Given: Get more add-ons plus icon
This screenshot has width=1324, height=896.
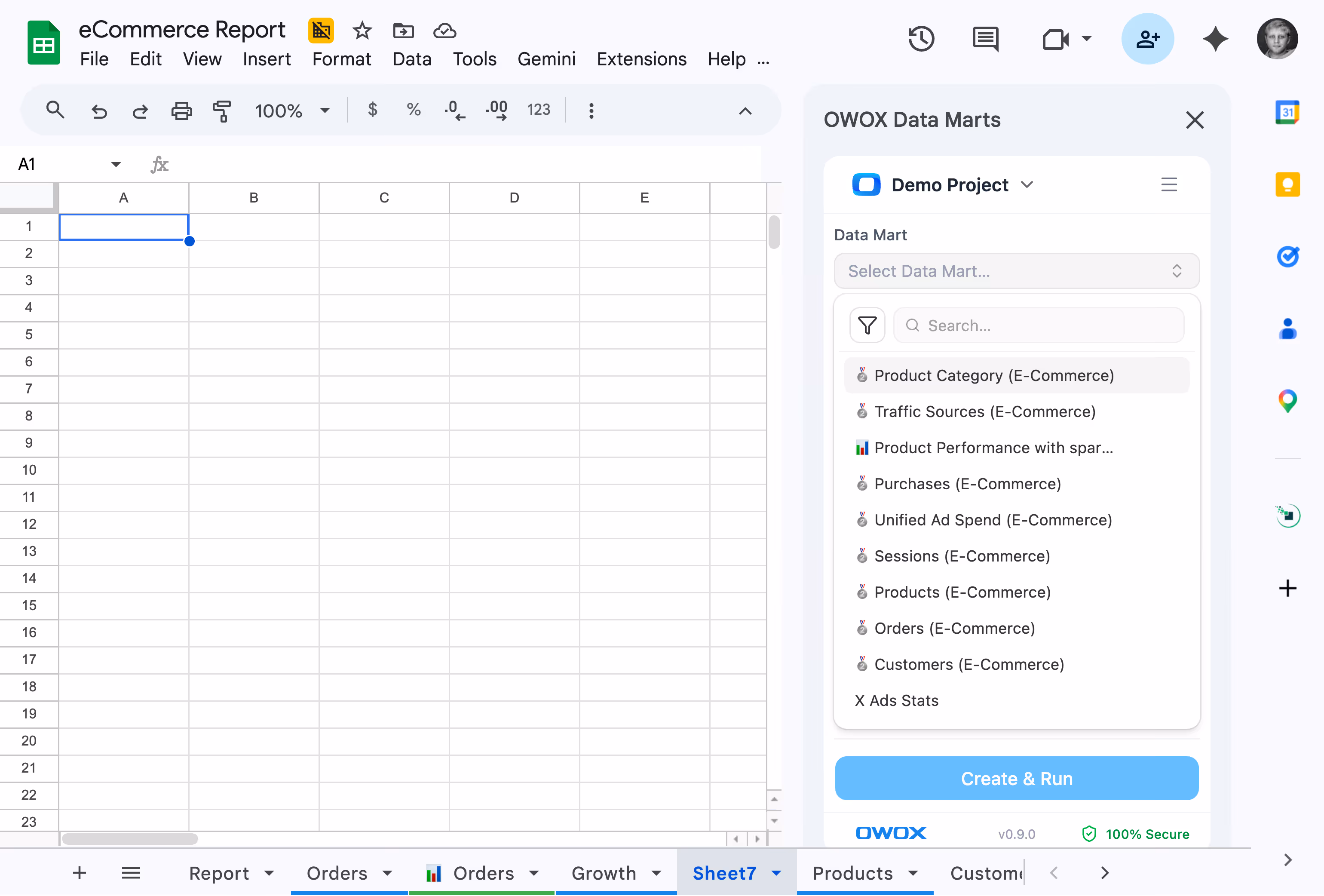Looking at the screenshot, I should [1287, 588].
